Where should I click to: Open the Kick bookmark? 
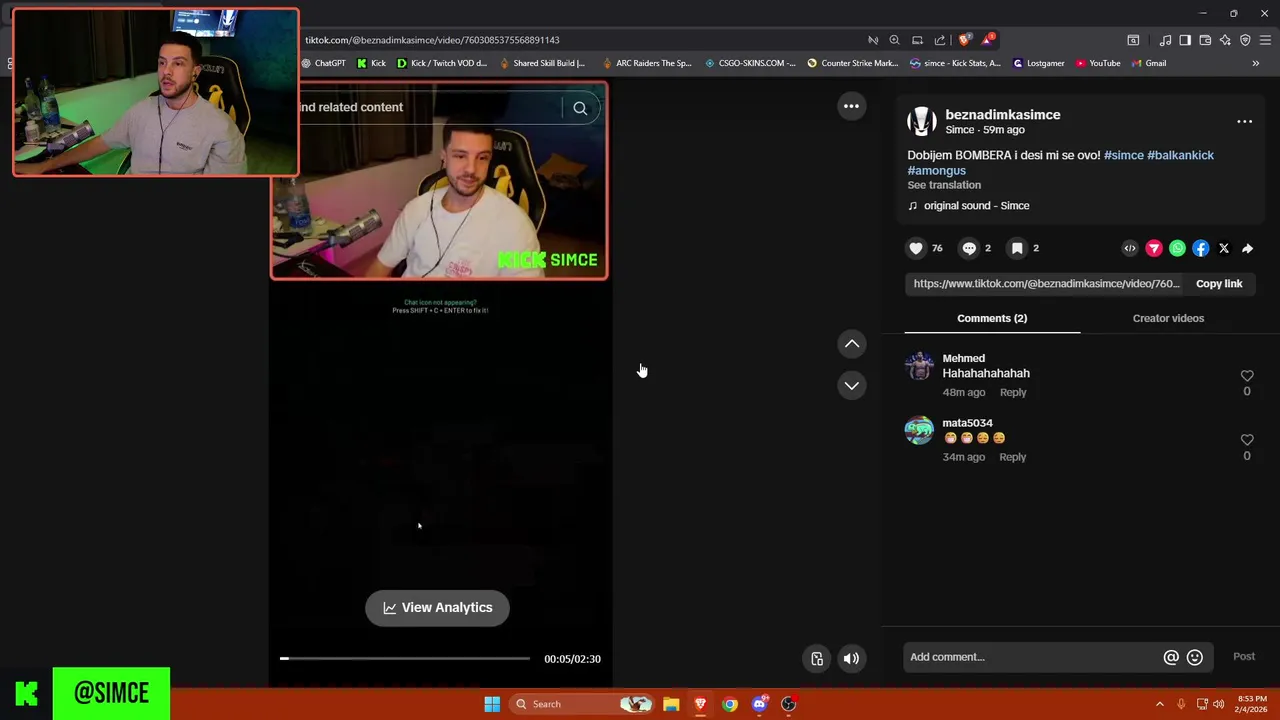(x=372, y=63)
